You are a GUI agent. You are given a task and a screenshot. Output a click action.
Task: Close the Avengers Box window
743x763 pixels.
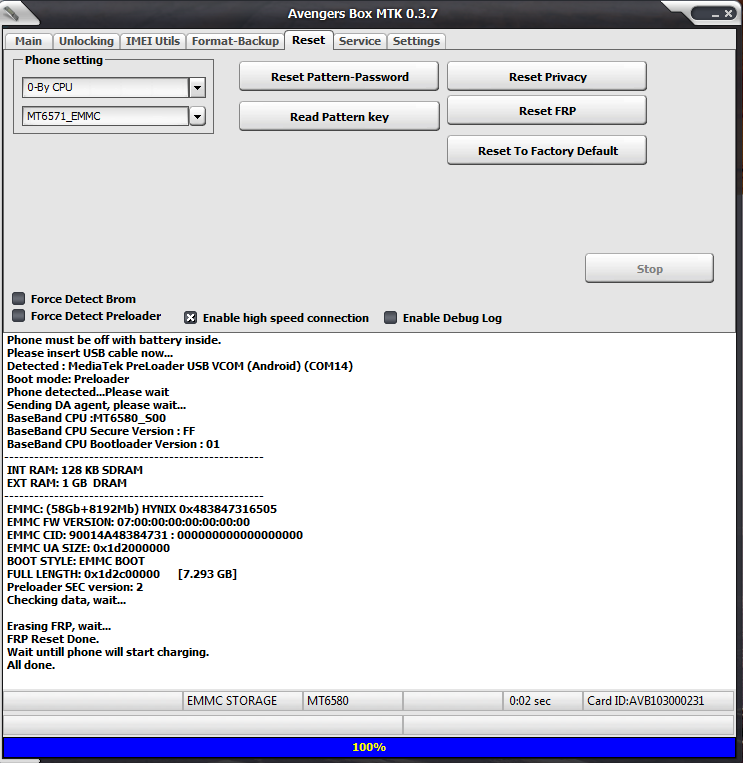(728, 14)
